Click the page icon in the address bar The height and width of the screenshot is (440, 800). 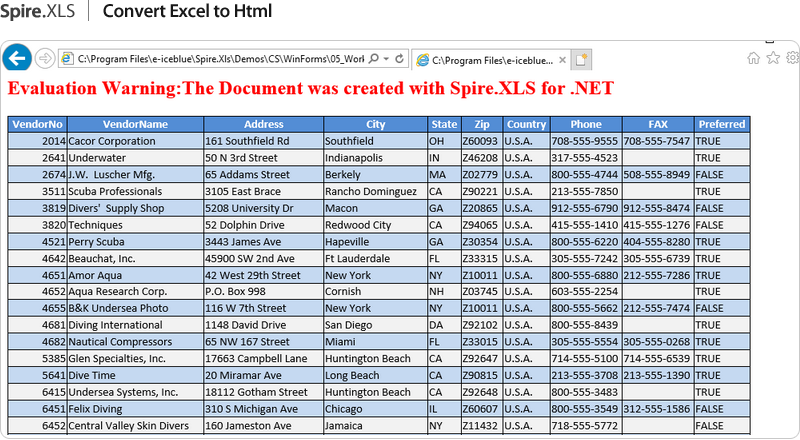68,58
